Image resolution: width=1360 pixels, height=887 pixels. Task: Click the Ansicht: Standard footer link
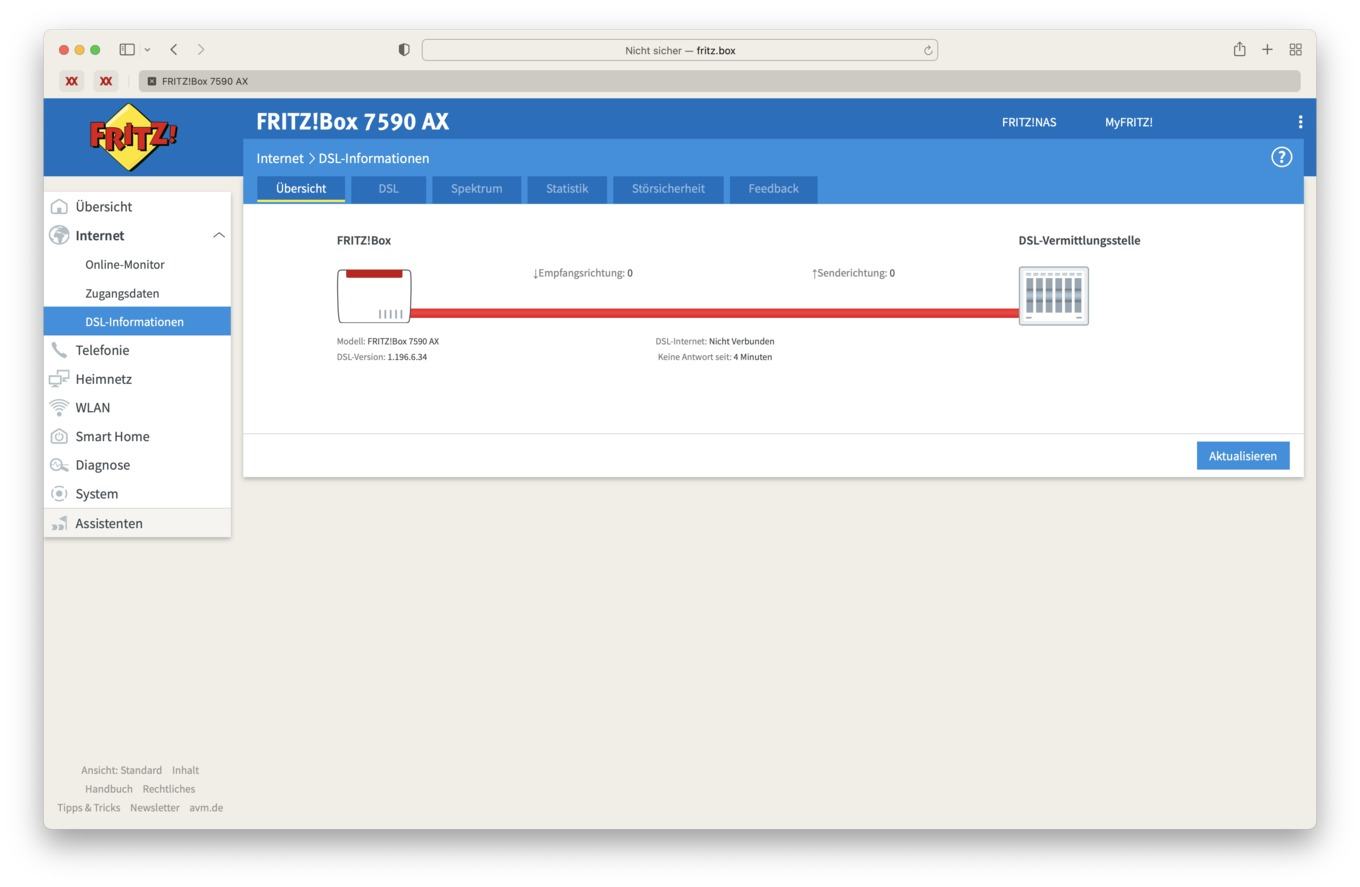(x=121, y=770)
